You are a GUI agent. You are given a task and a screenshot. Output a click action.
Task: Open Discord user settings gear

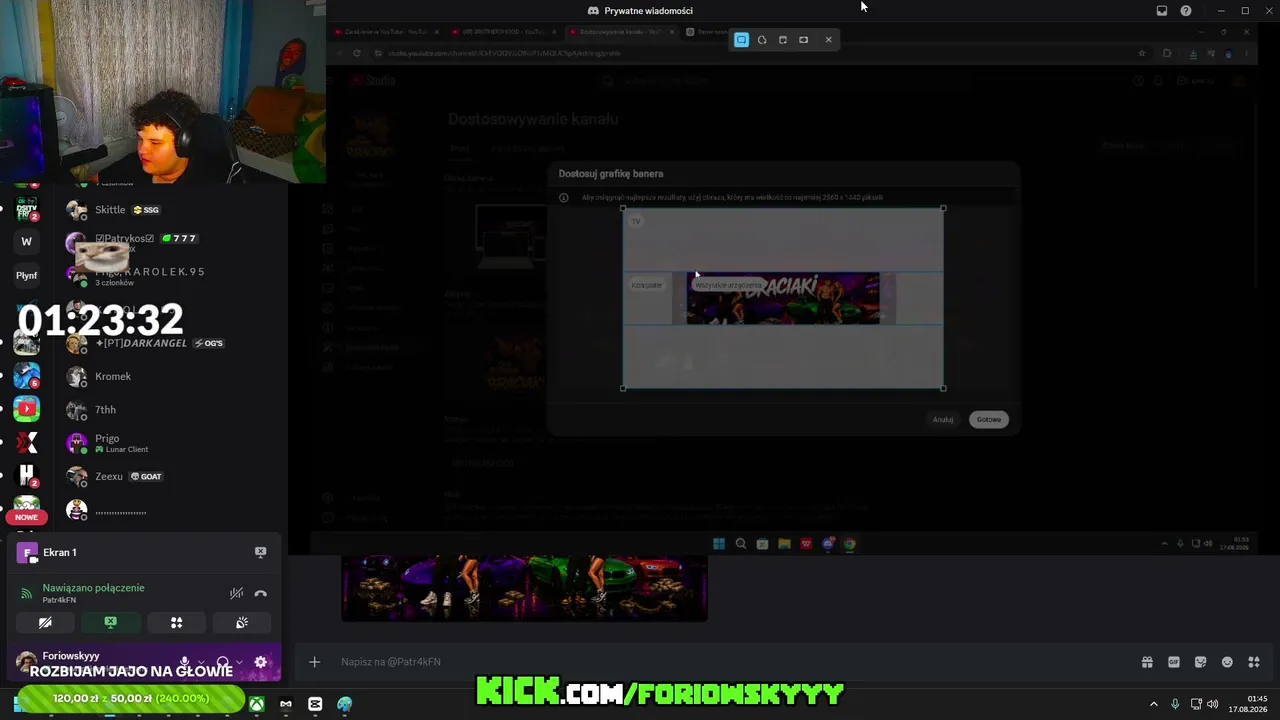261,662
